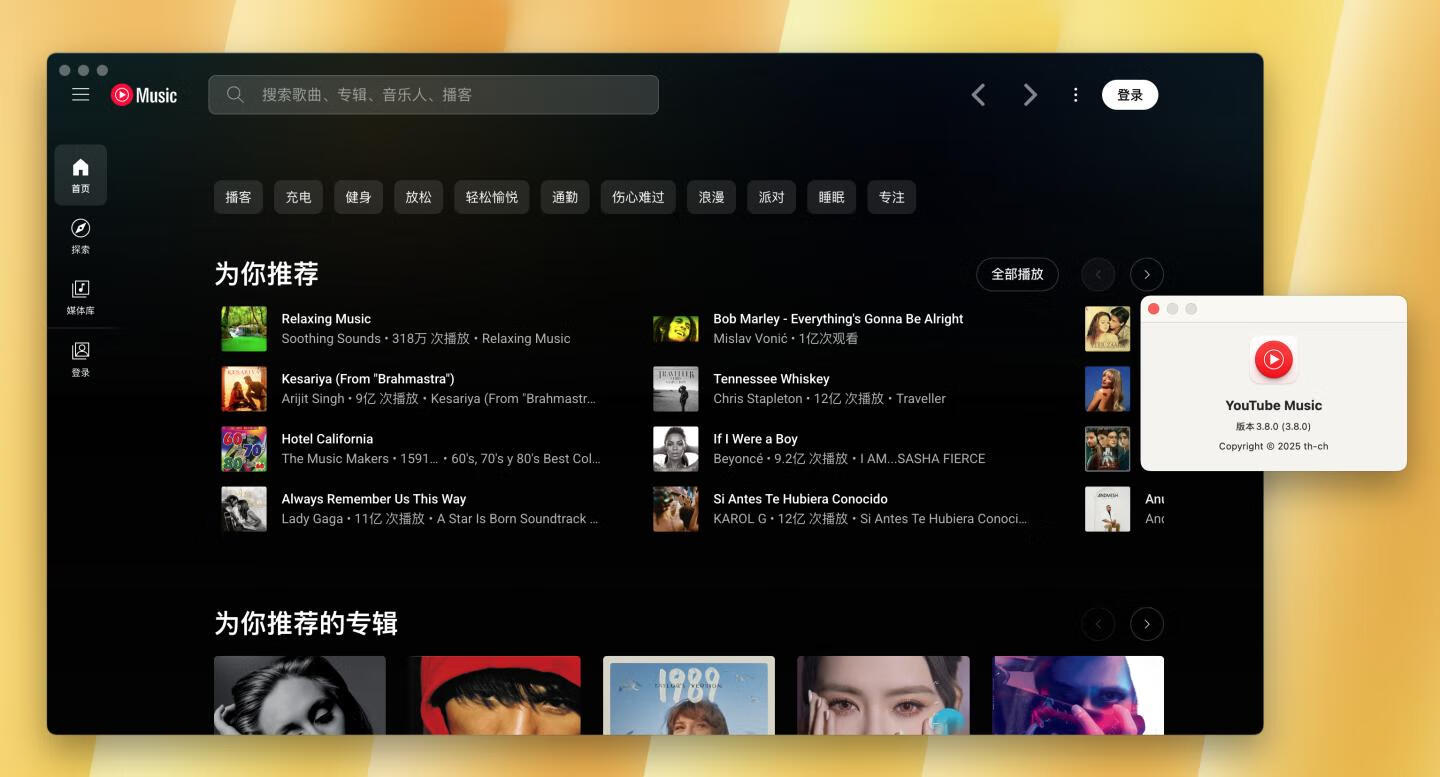
Task: Show previous items in 为你推荐
Action: 1098,274
